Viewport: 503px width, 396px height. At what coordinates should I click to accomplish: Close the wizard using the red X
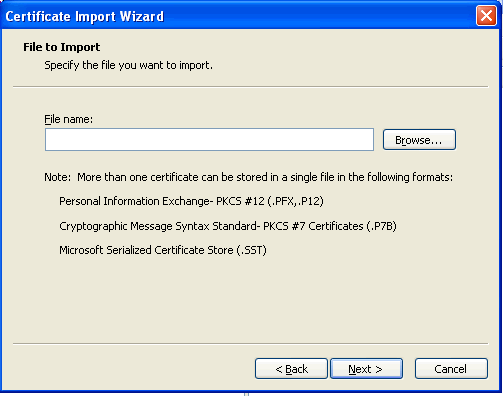486,15
